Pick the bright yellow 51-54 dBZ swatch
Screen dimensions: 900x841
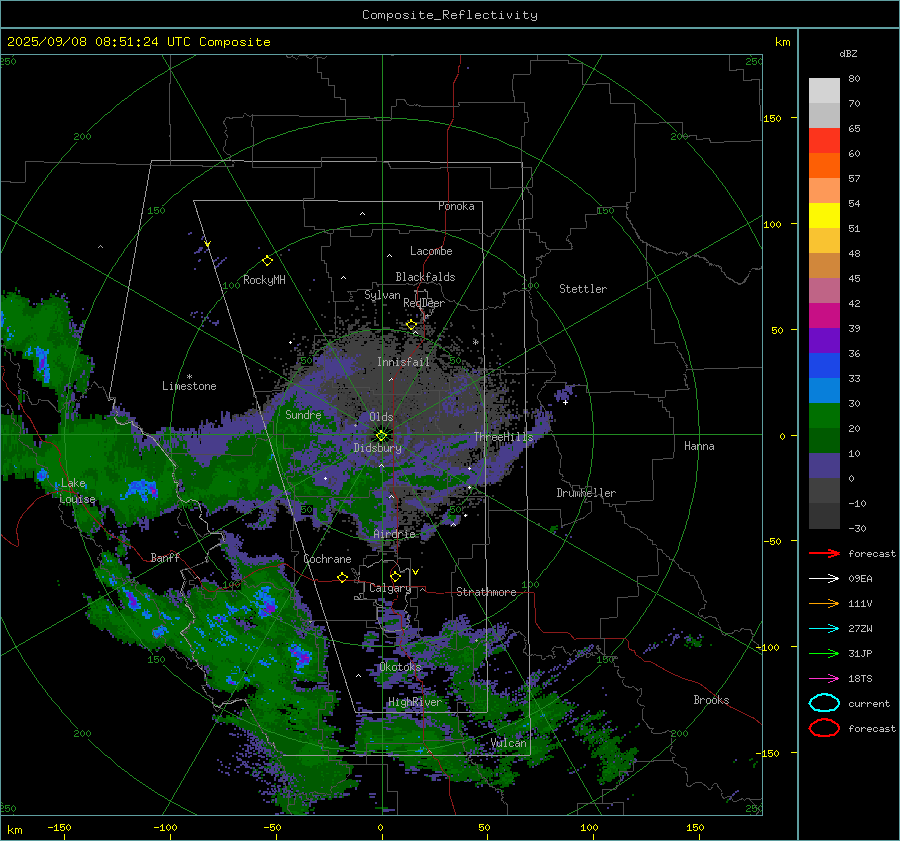tap(824, 216)
